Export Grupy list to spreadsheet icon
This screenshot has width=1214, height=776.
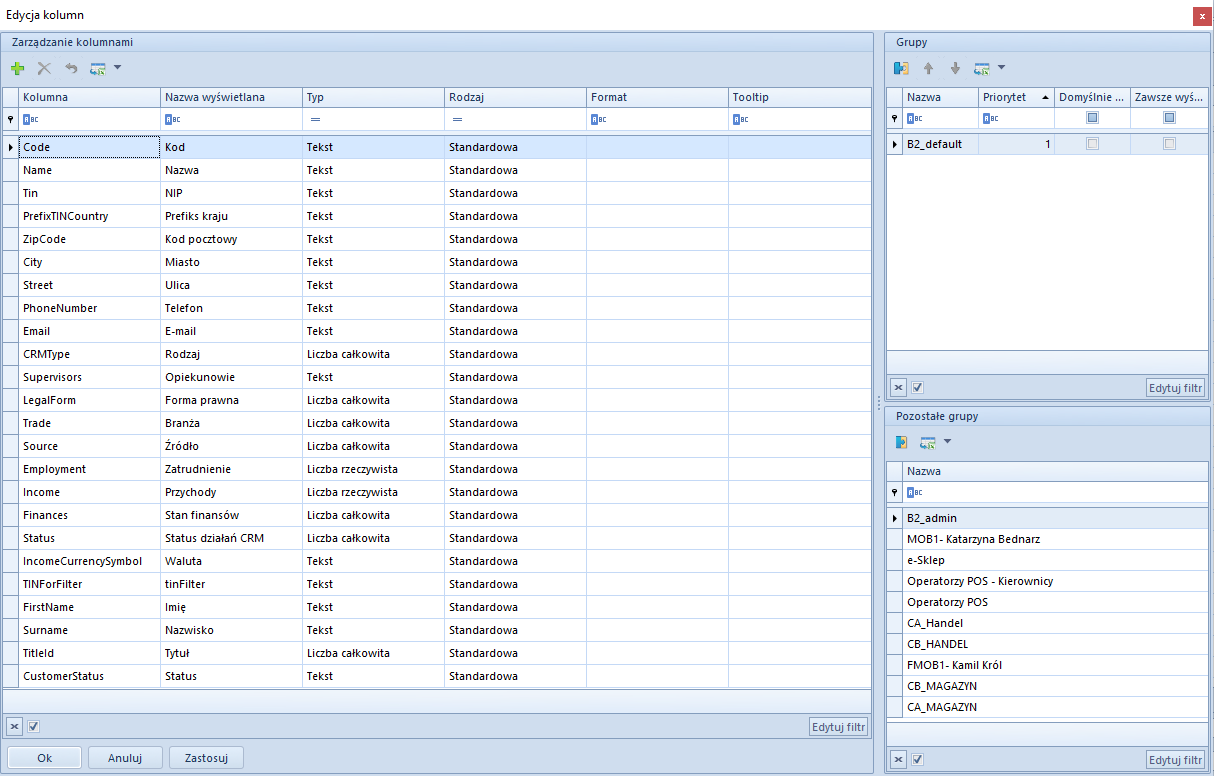tap(982, 68)
